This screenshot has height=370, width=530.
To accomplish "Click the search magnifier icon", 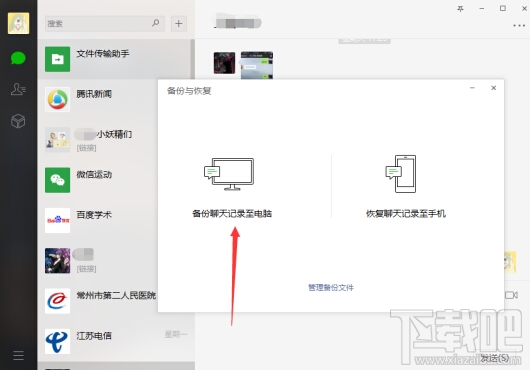I will 155,23.
